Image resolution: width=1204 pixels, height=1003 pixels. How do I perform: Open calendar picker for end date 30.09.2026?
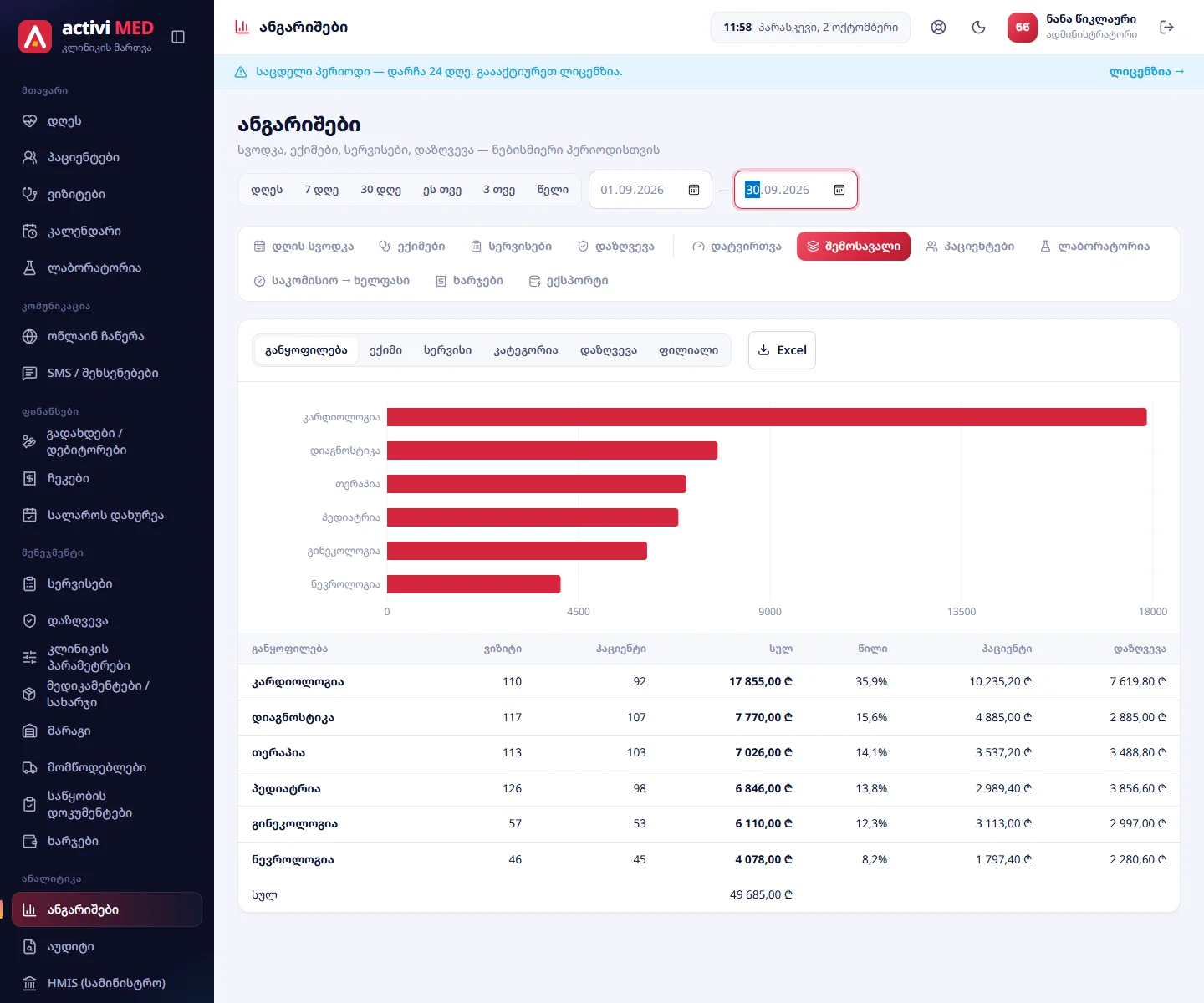coord(839,190)
